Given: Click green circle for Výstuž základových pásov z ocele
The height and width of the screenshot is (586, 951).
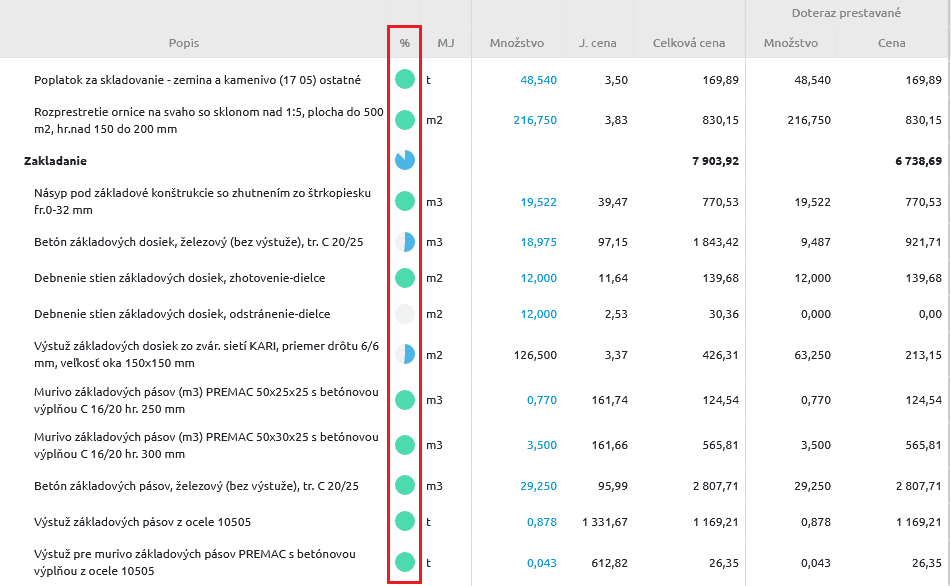Looking at the screenshot, I should (x=404, y=521).
